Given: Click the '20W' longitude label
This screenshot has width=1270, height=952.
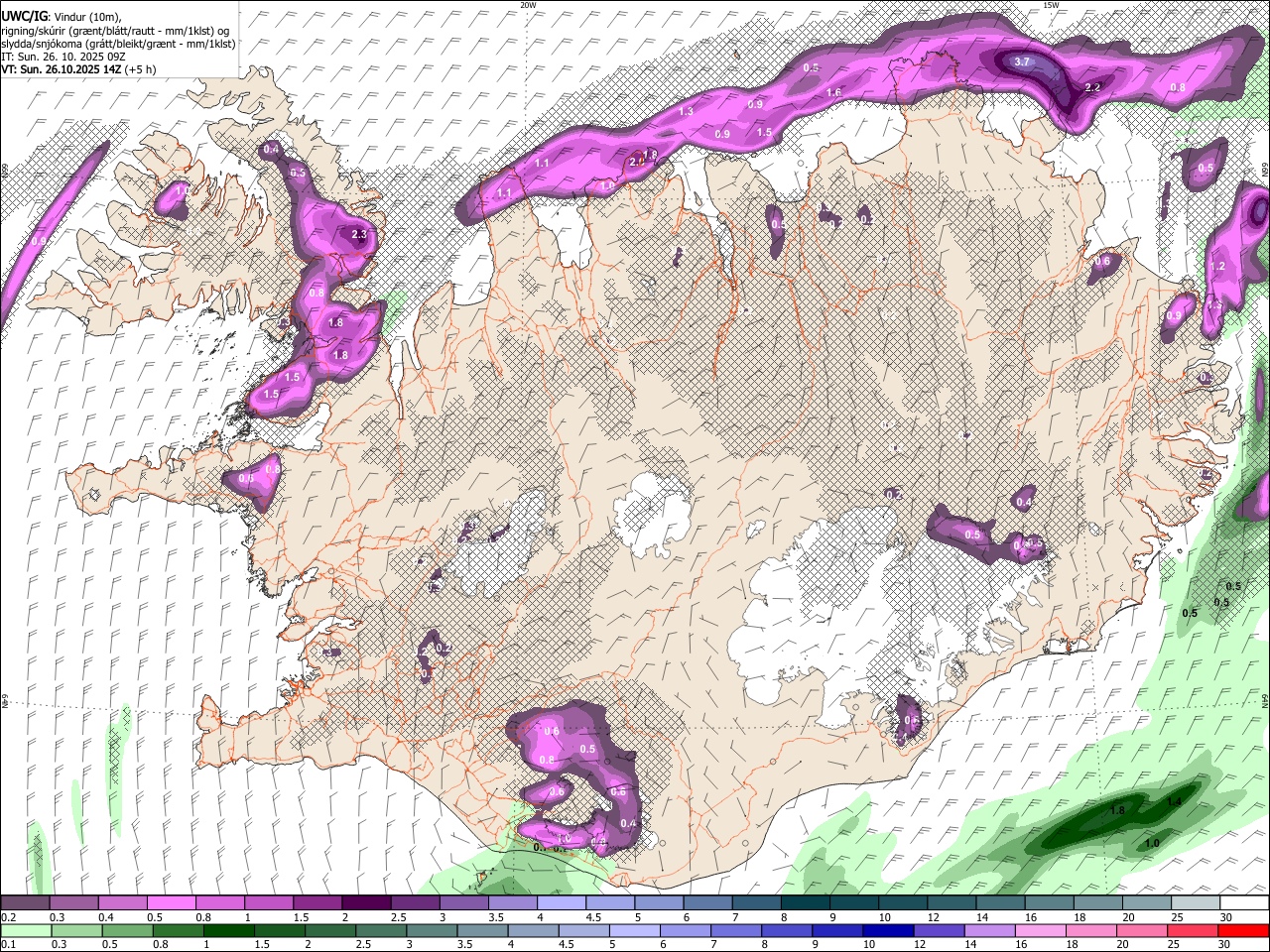Looking at the screenshot, I should click(x=528, y=5).
